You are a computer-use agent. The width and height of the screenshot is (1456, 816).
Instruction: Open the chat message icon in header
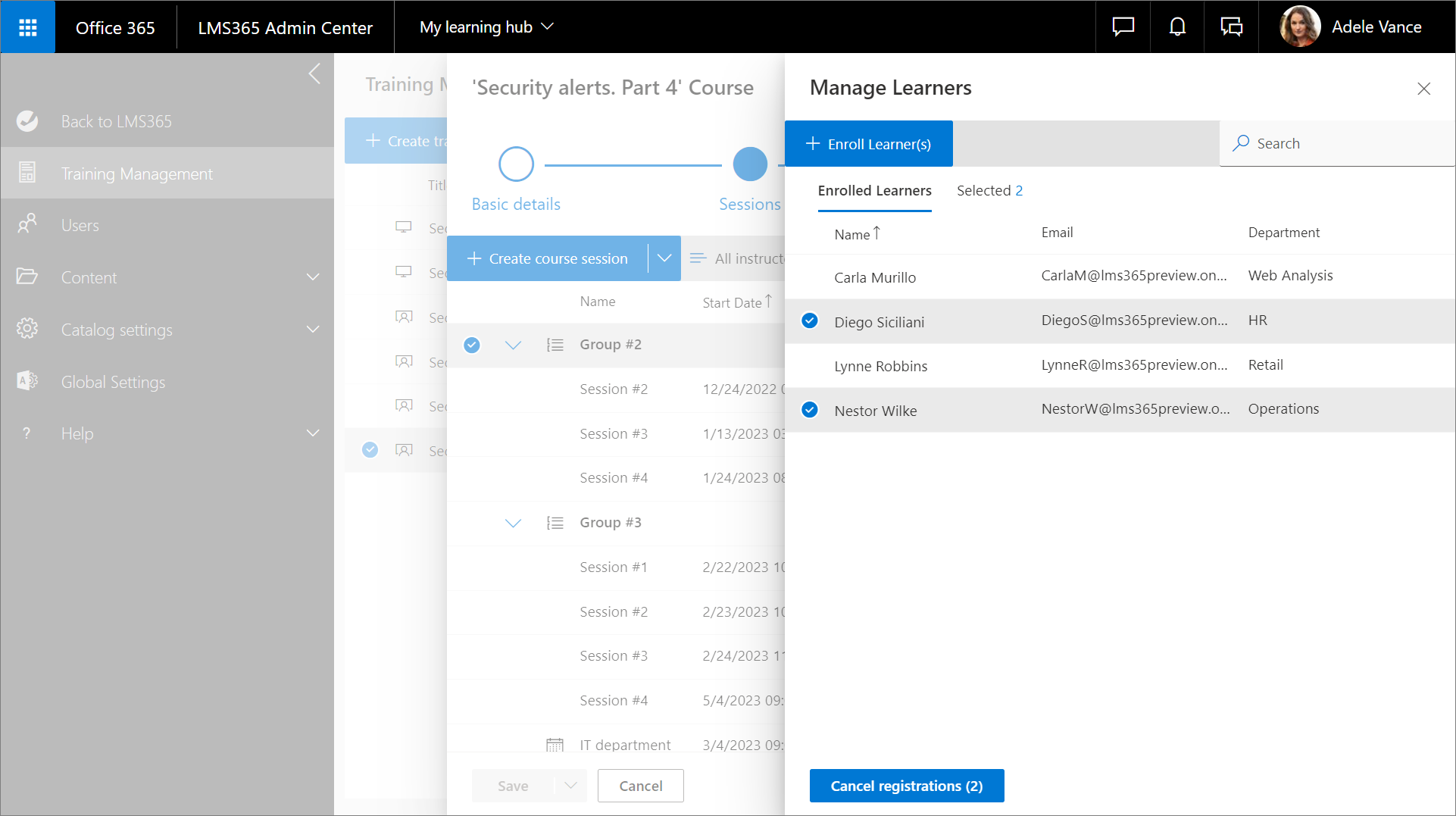[x=1123, y=27]
